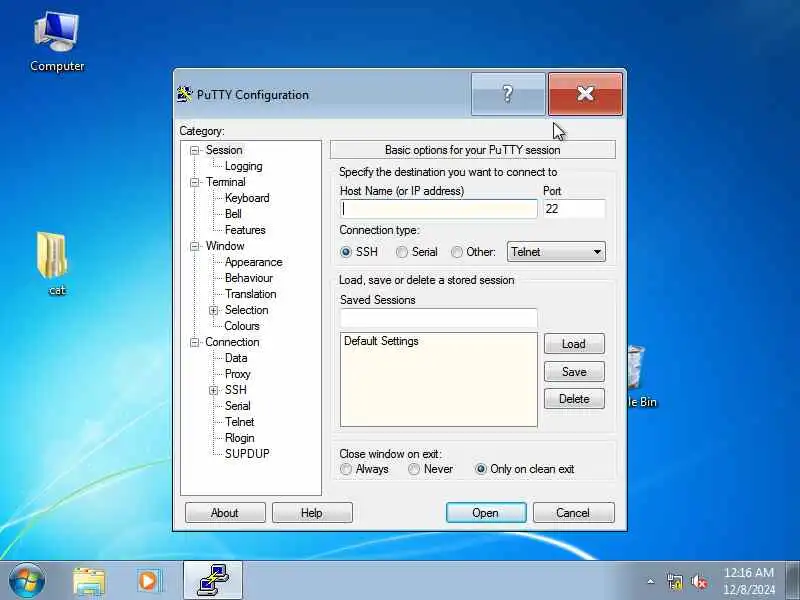This screenshot has height=600, width=800.
Task: Open Behaviour settings category
Action: pos(248,278)
